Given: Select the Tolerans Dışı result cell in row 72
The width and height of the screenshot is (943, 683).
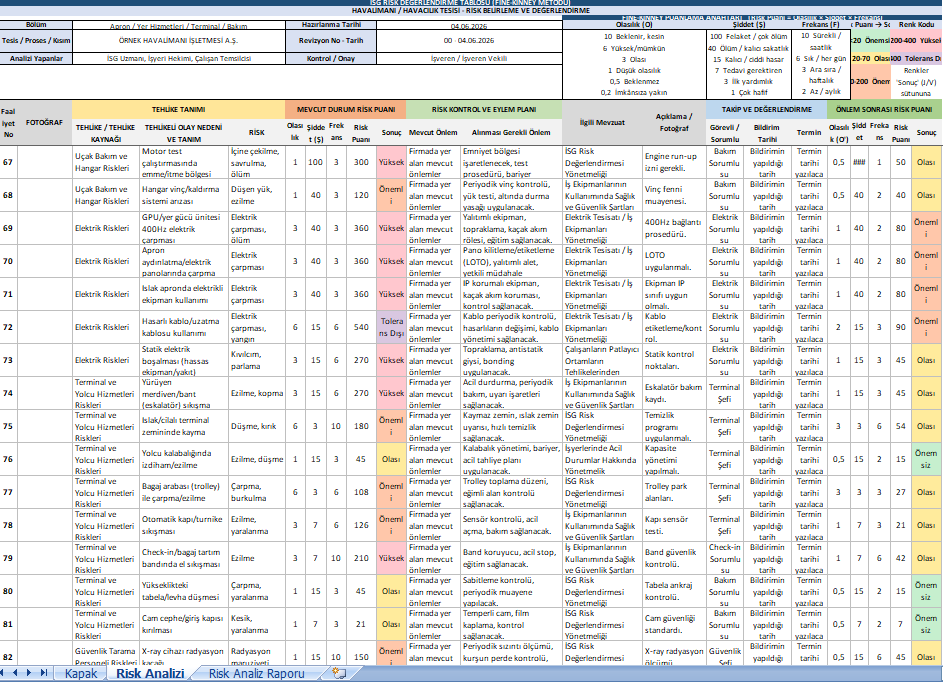Looking at the screenshot, I should [392, 327].
